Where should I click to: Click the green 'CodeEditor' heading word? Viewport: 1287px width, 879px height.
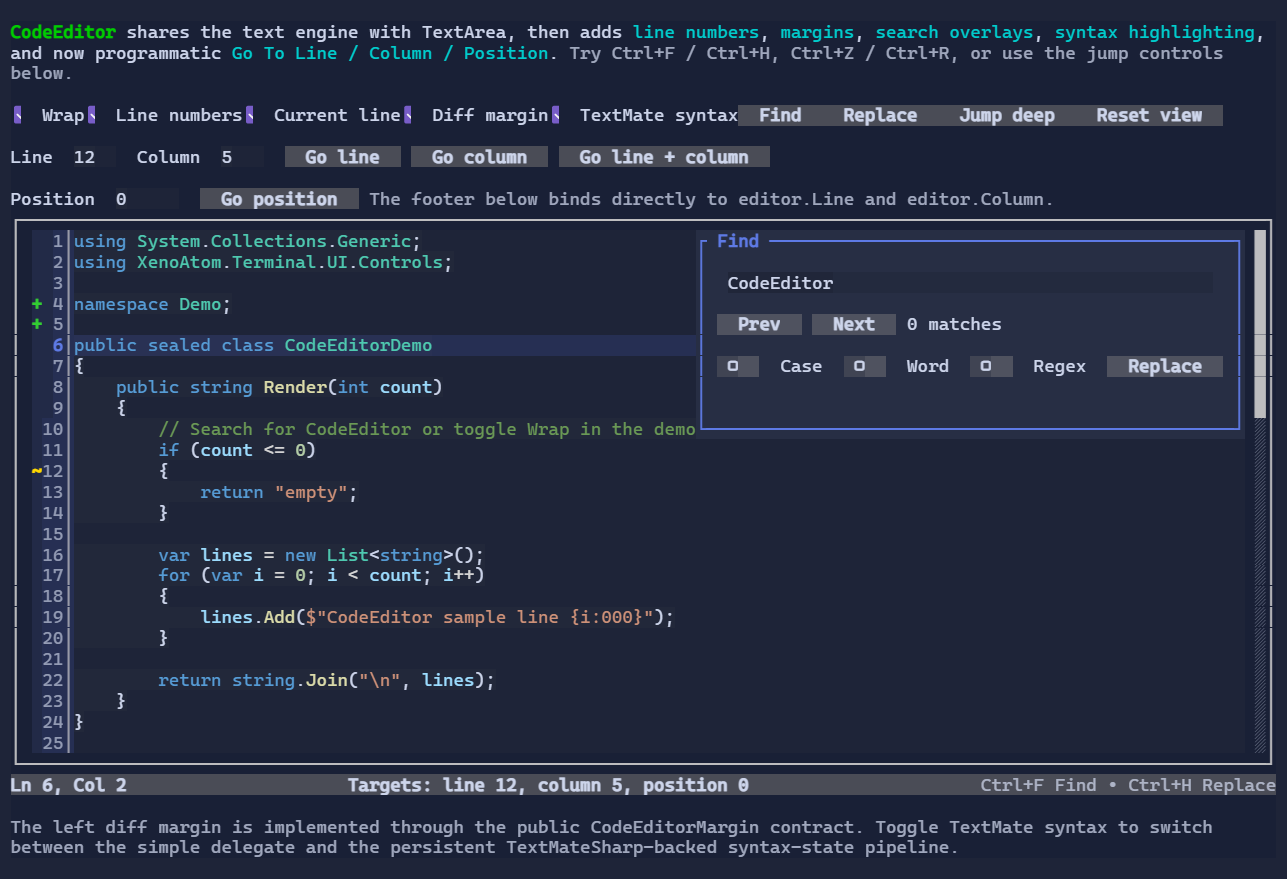[63, 32]
